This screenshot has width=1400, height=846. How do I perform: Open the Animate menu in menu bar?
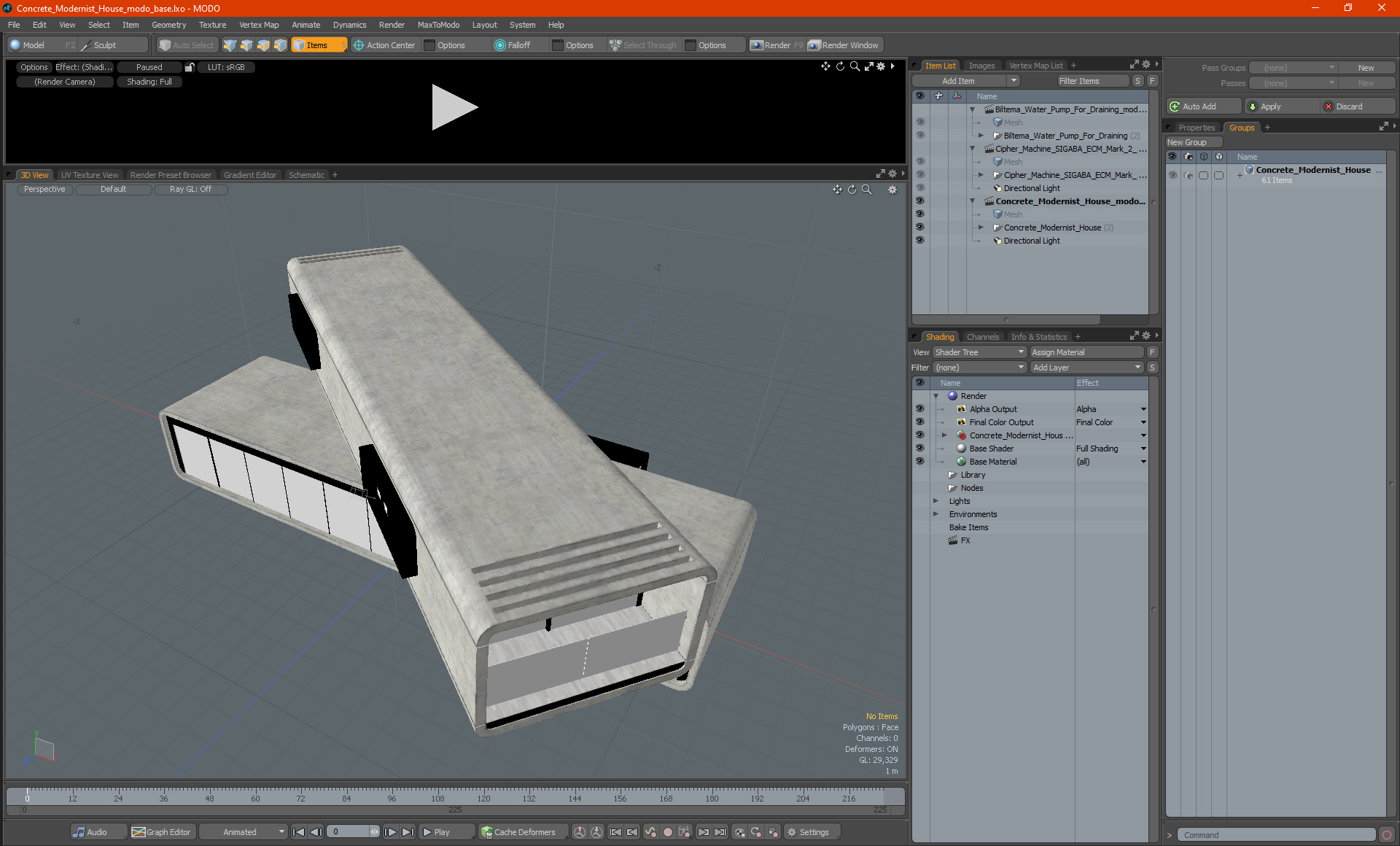coord(305,25)
